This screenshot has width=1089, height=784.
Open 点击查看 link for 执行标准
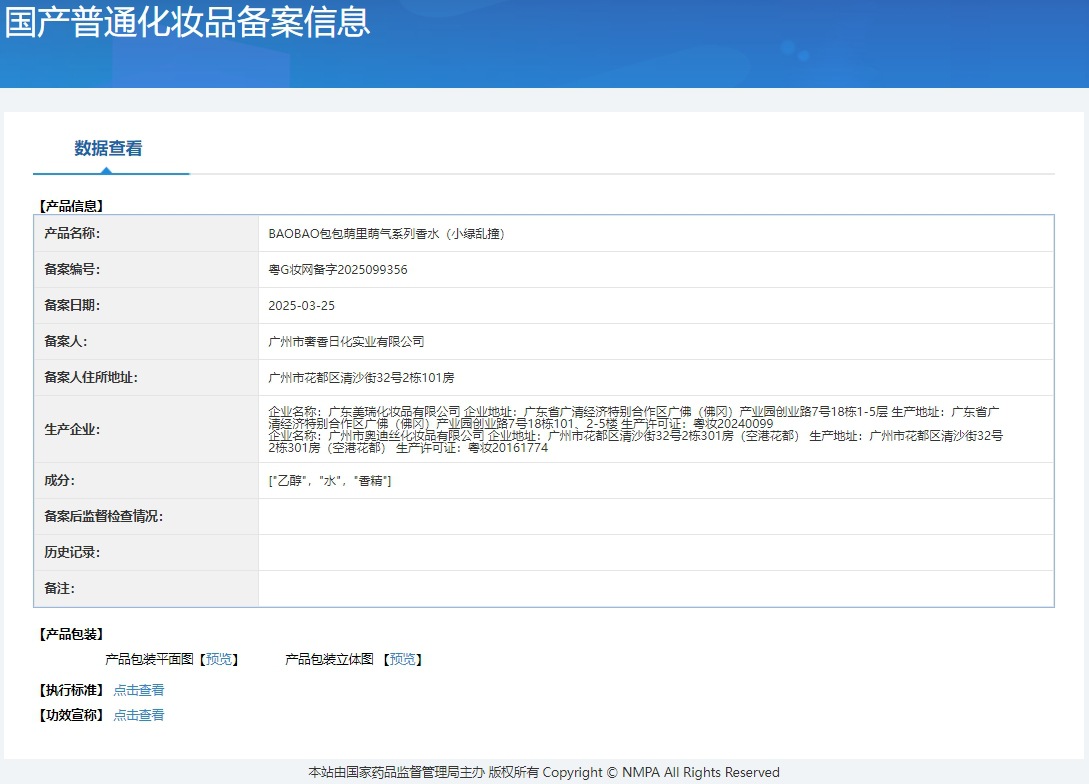pos(139,690)
